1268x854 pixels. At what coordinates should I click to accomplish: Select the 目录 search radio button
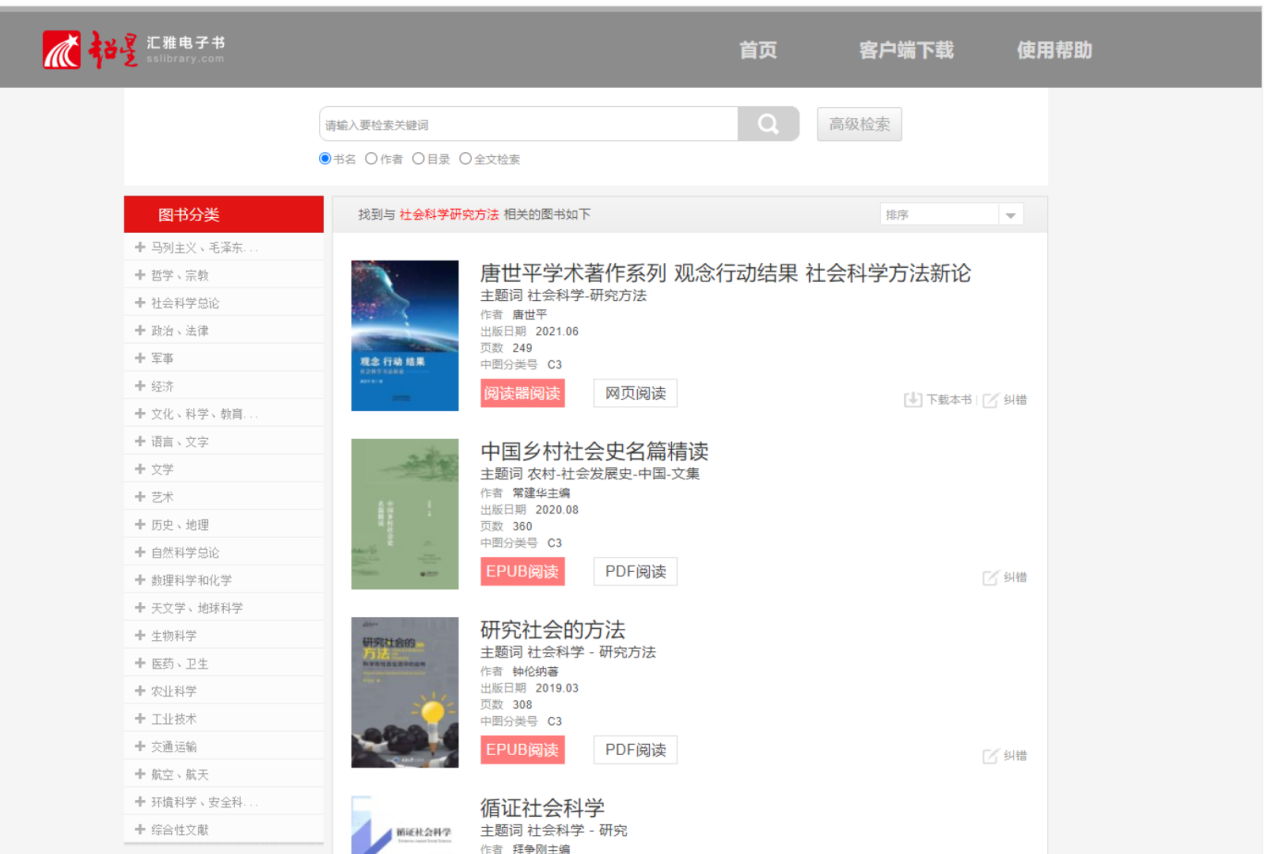pyautogui.click(x=418, y=158)
